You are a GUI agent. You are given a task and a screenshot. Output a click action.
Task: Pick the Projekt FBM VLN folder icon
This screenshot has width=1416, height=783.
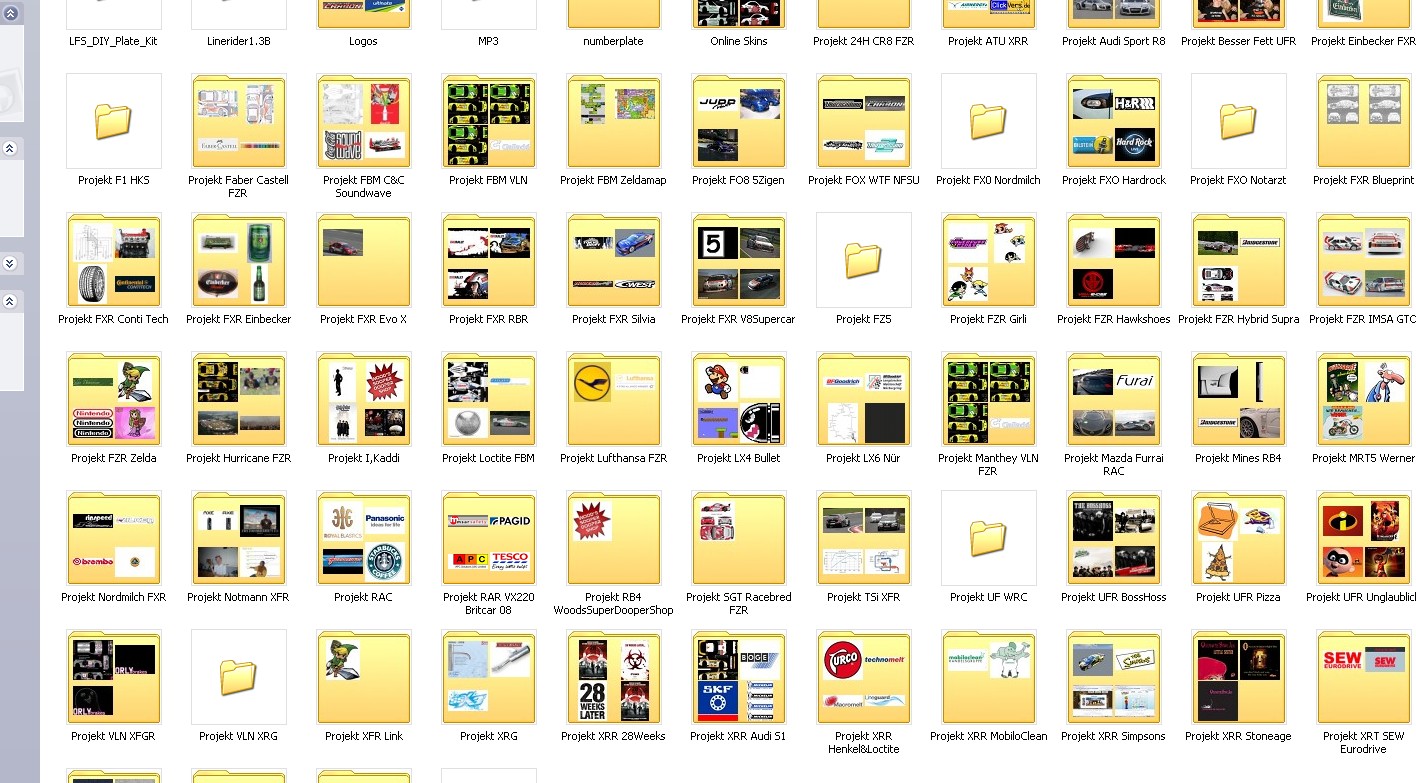click(489, 121)
